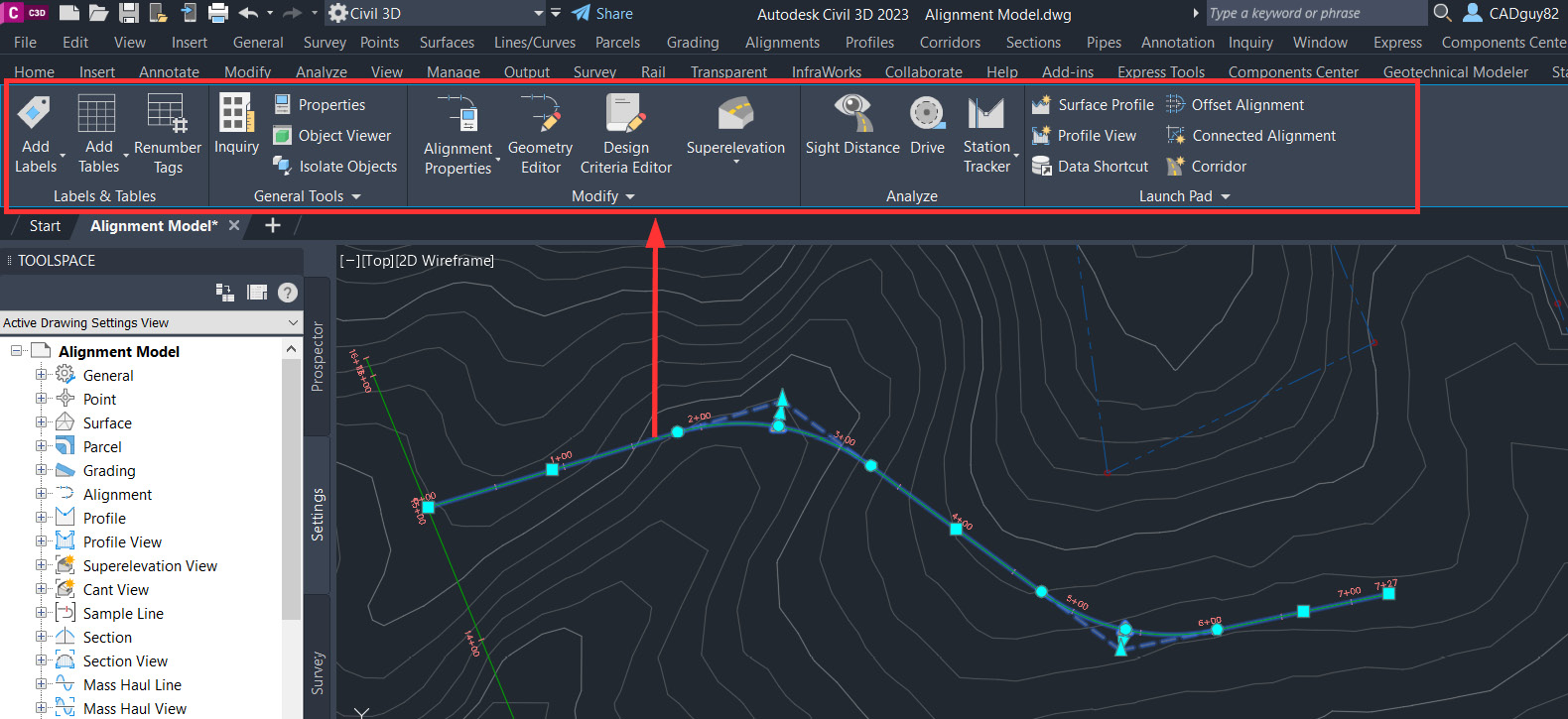Open the CADguy82 account menu
1568x719 pixels.
click(x=1511, y=13)
